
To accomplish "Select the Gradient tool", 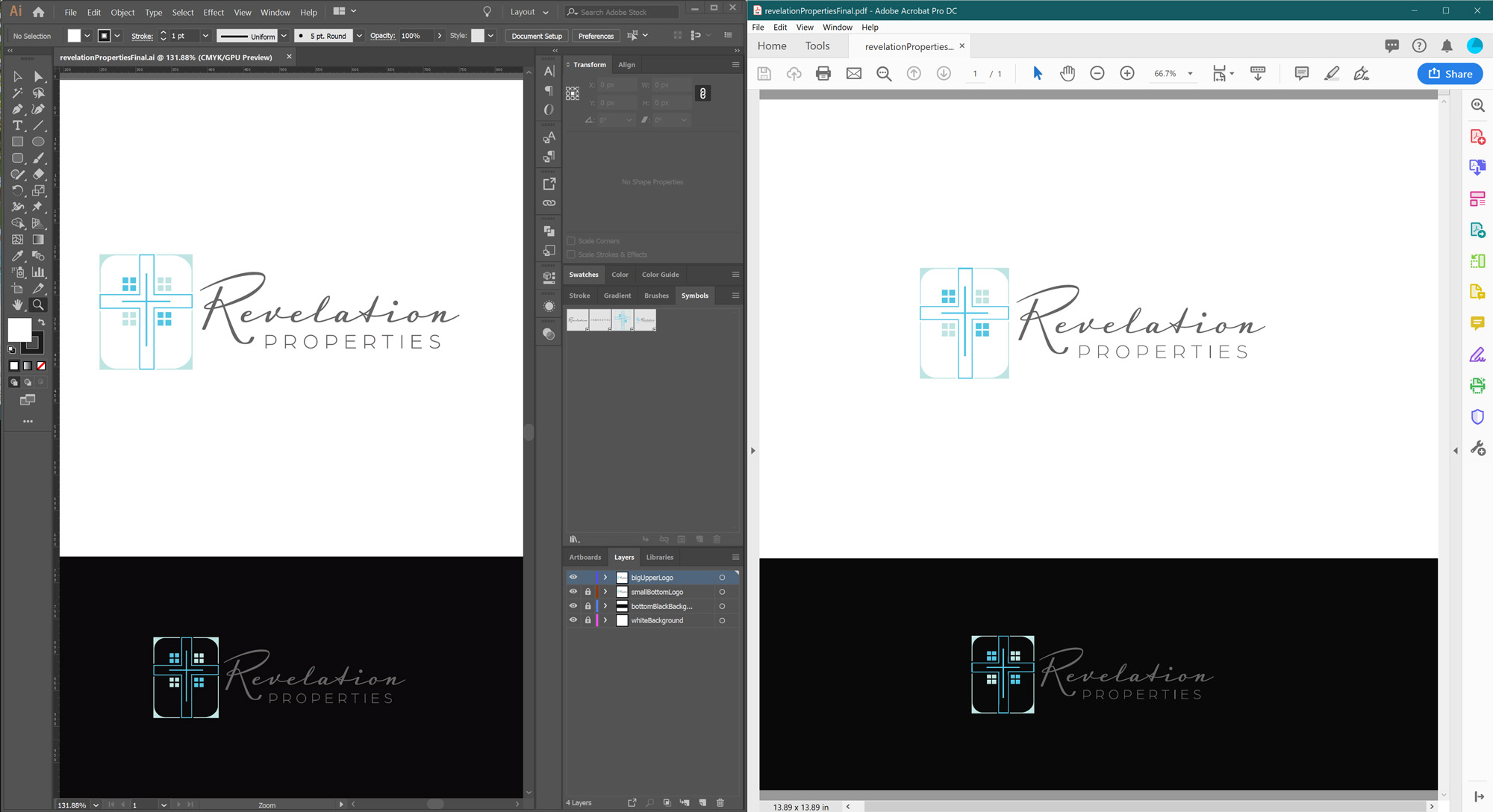I will (38, 240).
